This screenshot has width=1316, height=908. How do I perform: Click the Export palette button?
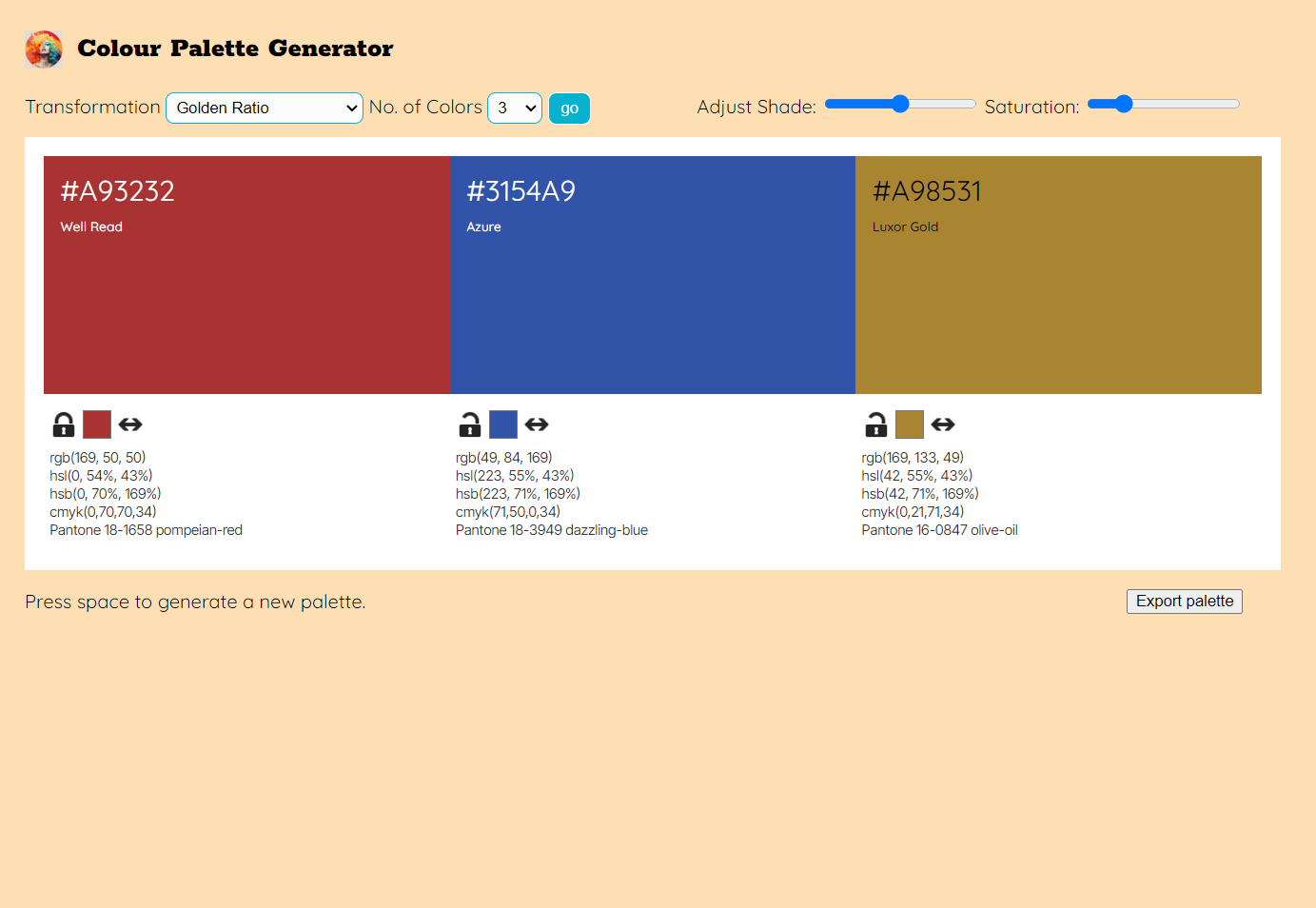click(1184, 601)
